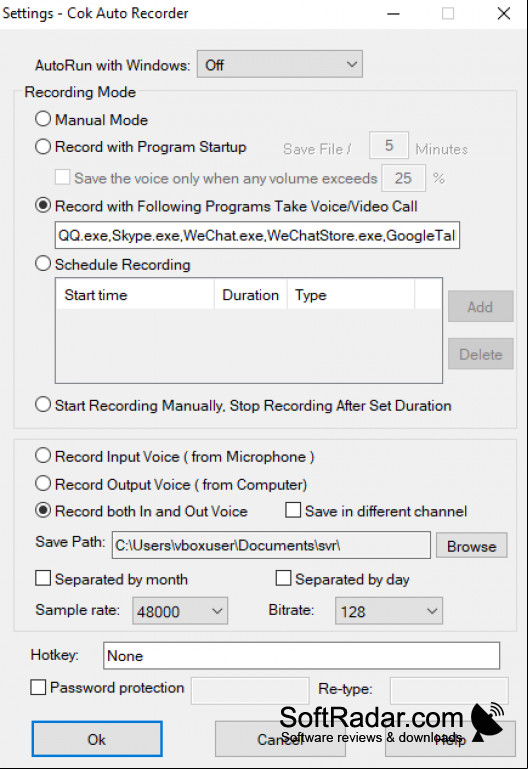
Task: Edit the Save Path text field
Action: [x=271, y=545]
